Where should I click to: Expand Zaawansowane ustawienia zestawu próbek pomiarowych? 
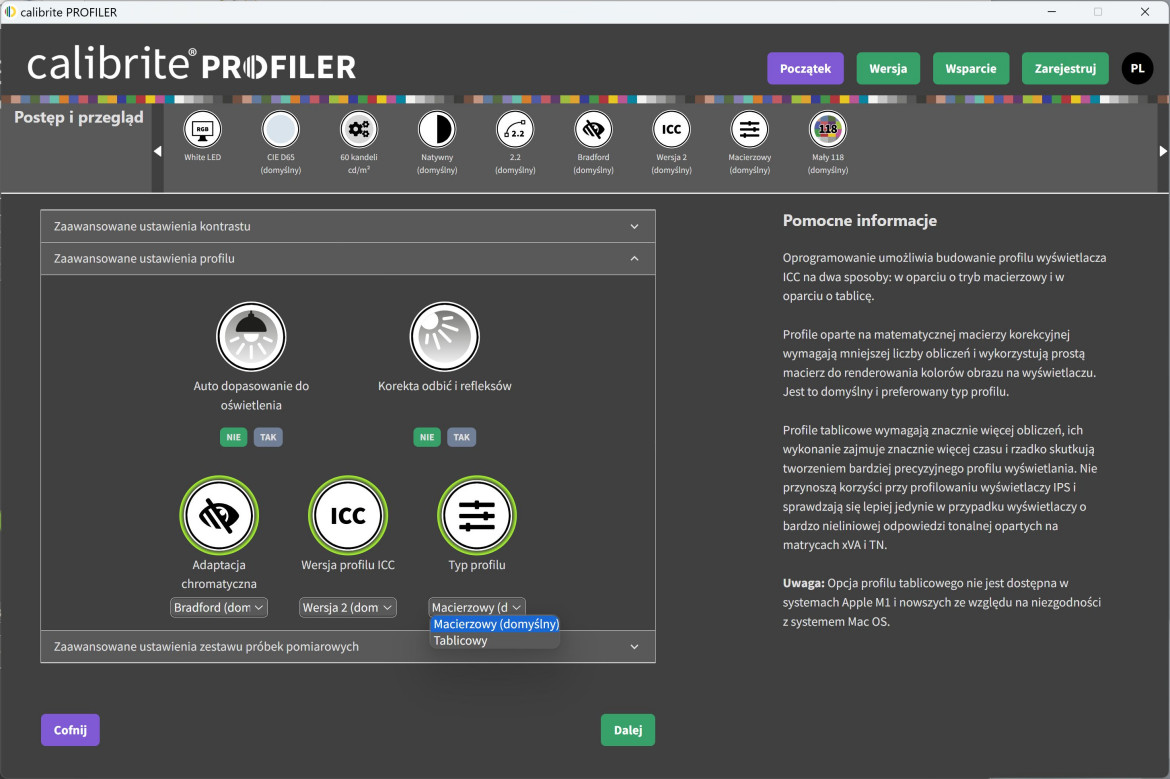[348, 646]
